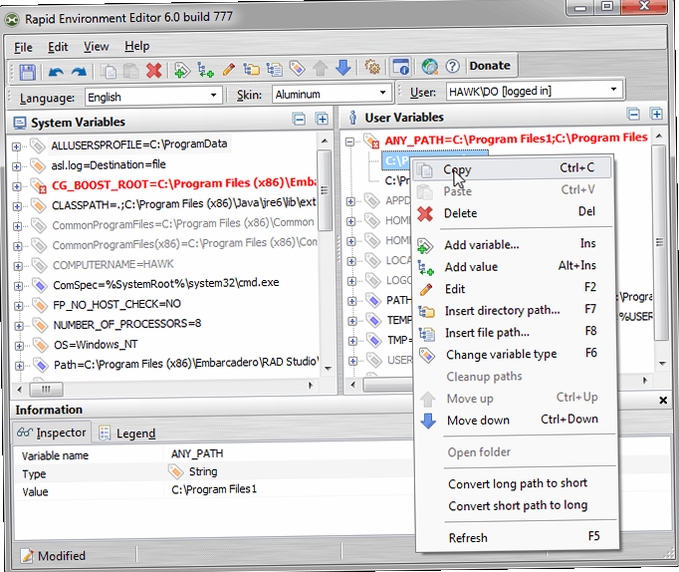Expand all User Variables button
The height and width of the screenshot is (572, 679).
point(656,114)
